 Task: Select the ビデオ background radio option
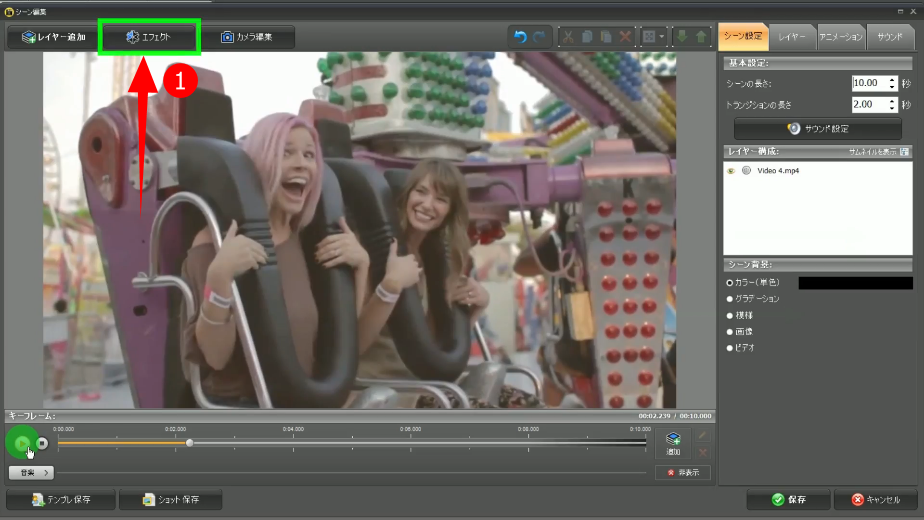tap(730, 348)
